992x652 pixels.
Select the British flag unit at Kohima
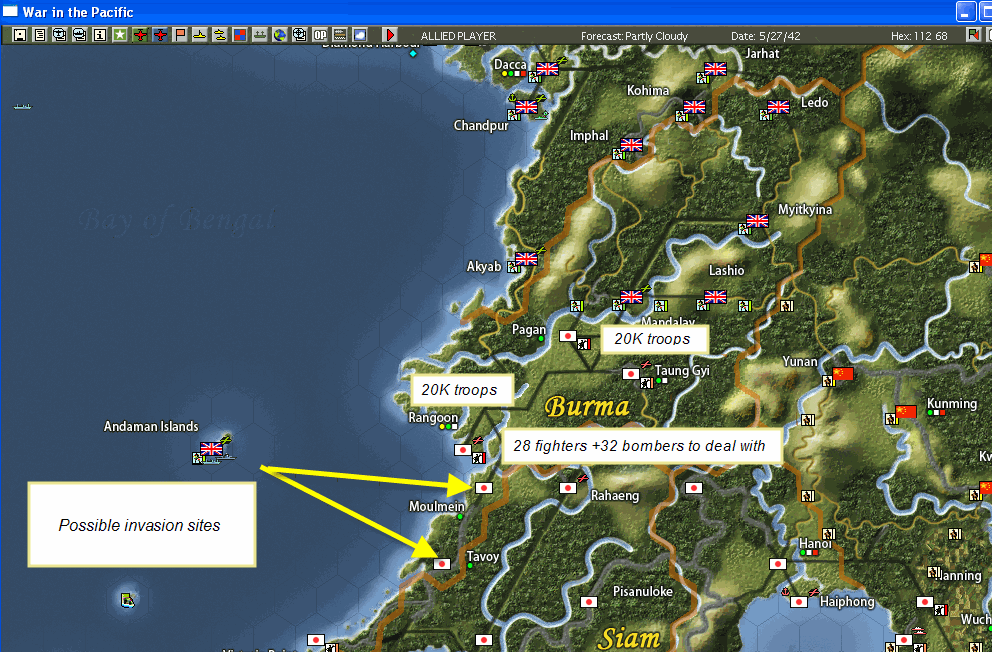pos(694,107)
